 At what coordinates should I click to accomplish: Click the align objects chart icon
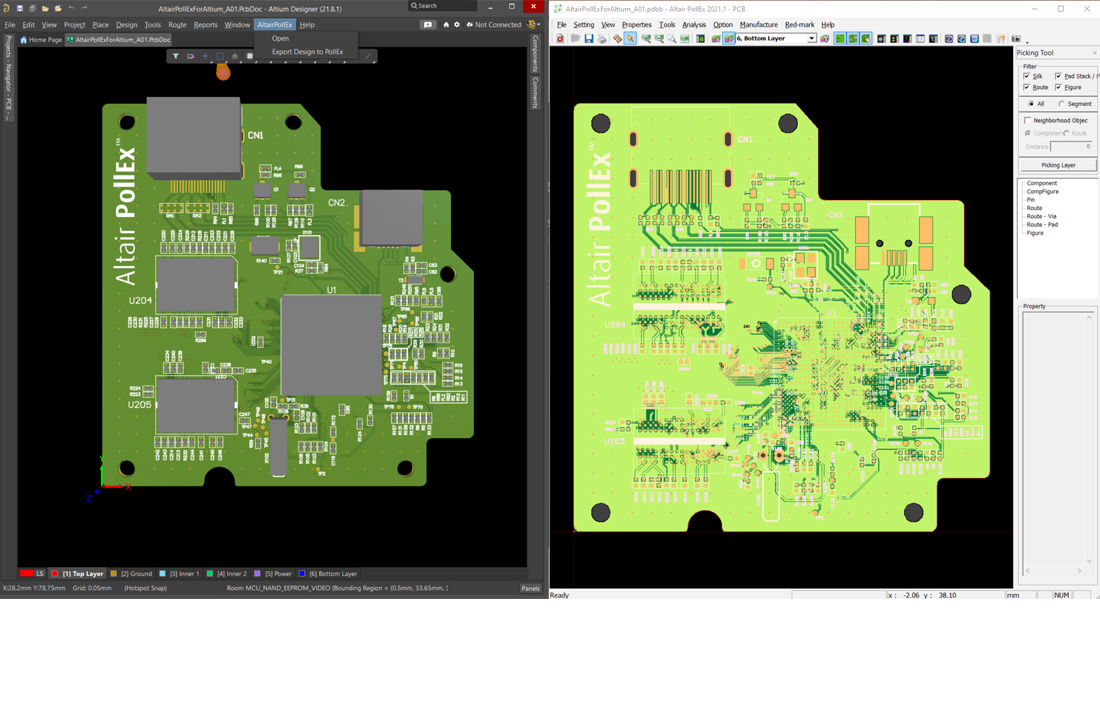pyautogui.click(x=234, y=56)
